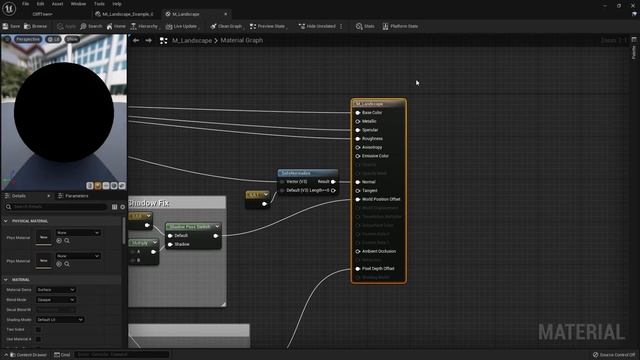This screenshot has width=640, height=360.
Task: Navigate forward in the material graph
Action: [x=149, y=40]
